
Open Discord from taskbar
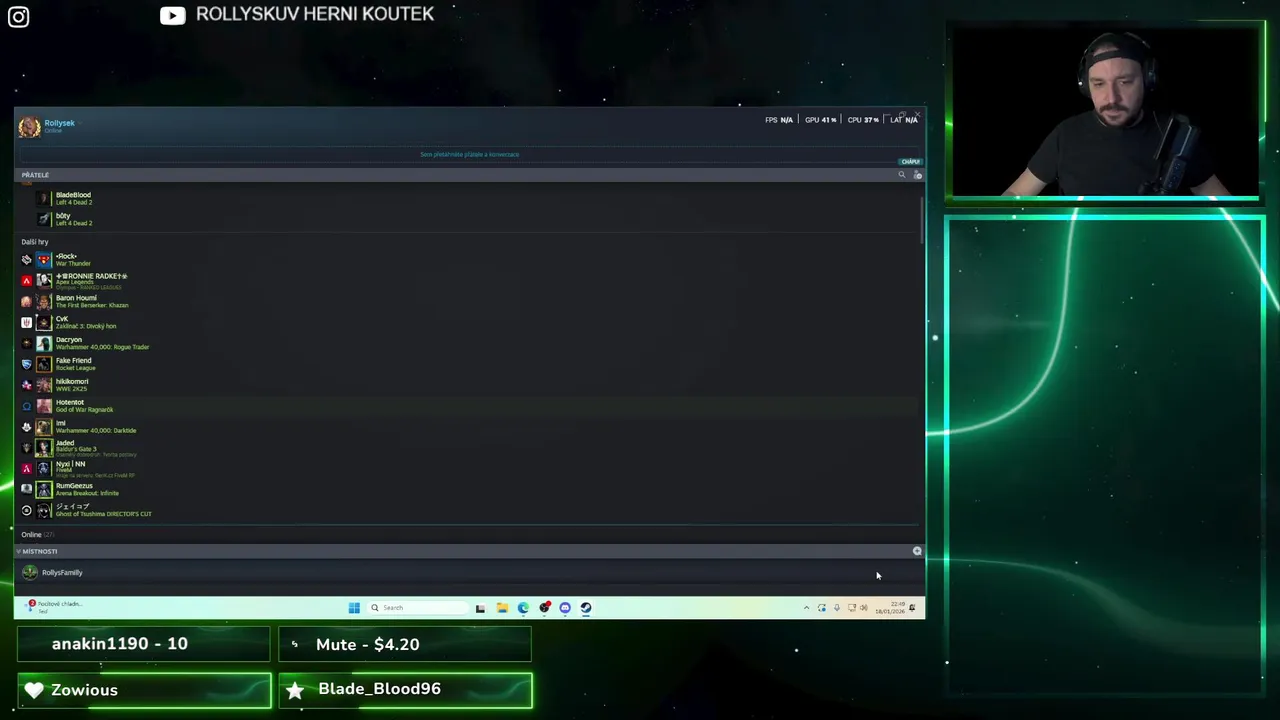[x=565, y=608]
